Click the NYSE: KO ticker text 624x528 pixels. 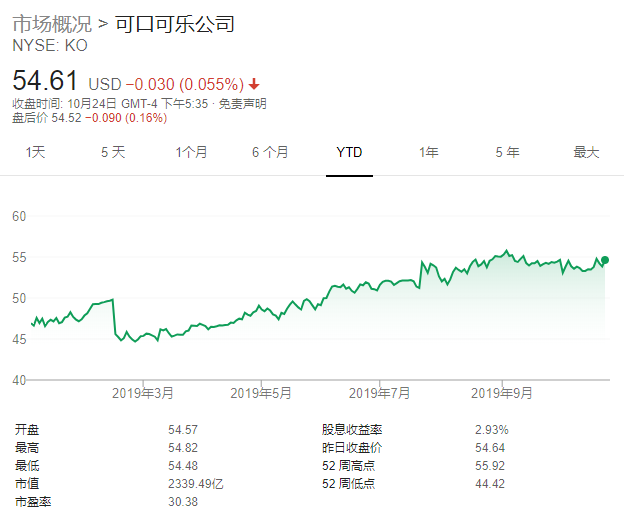(49, 45)
